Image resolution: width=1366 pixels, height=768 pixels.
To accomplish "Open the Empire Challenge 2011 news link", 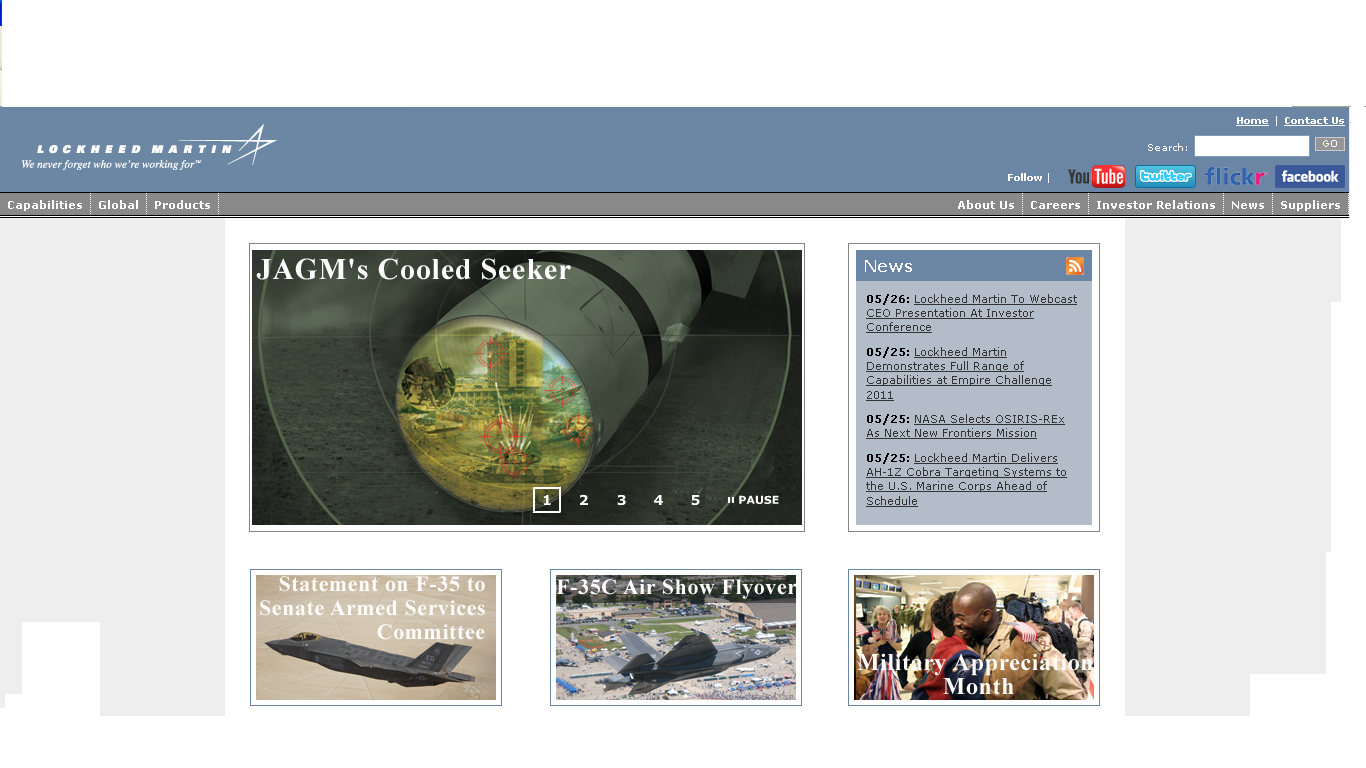I will click(959, 374).
